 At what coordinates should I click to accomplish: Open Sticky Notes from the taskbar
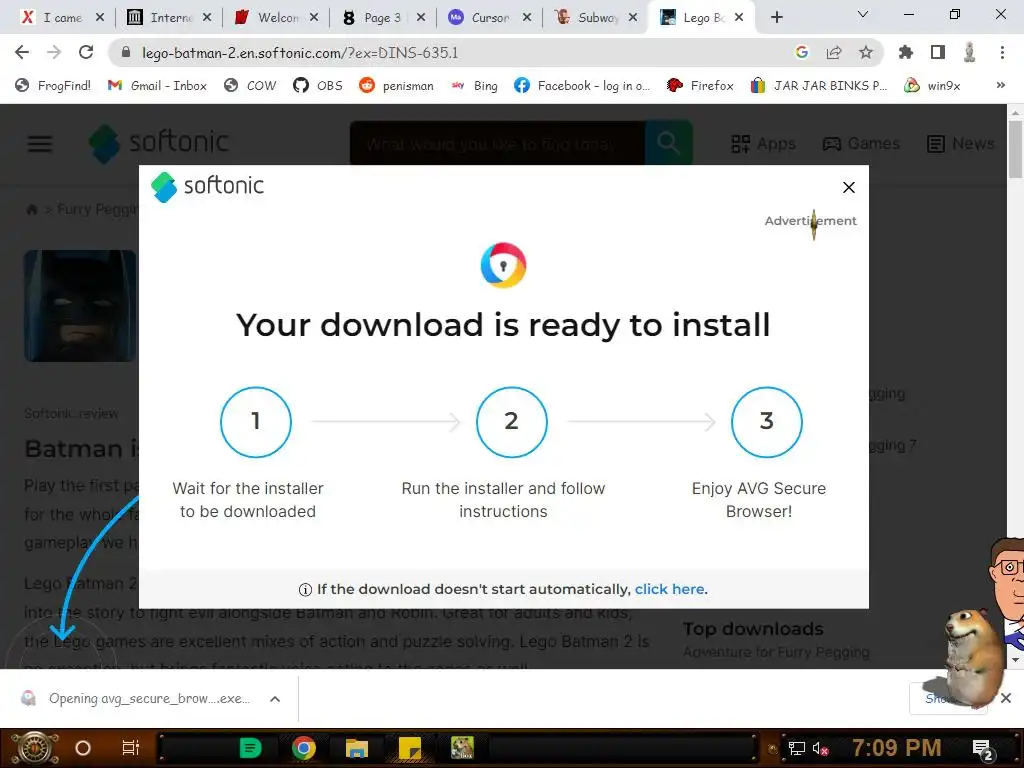(409, 748)
